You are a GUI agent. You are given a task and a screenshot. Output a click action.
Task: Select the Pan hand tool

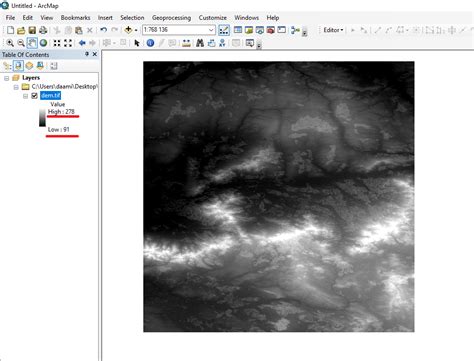click(x=32, y=43)
